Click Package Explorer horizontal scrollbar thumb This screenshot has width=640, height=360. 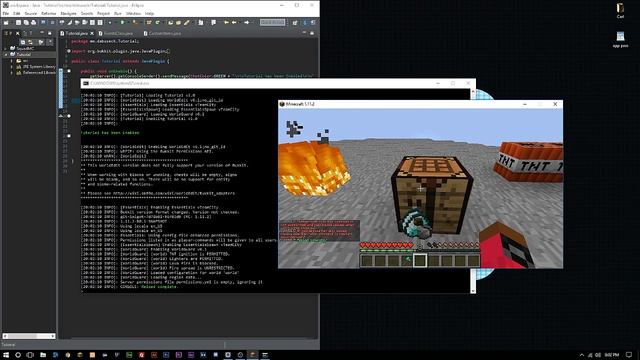(23, 336)
